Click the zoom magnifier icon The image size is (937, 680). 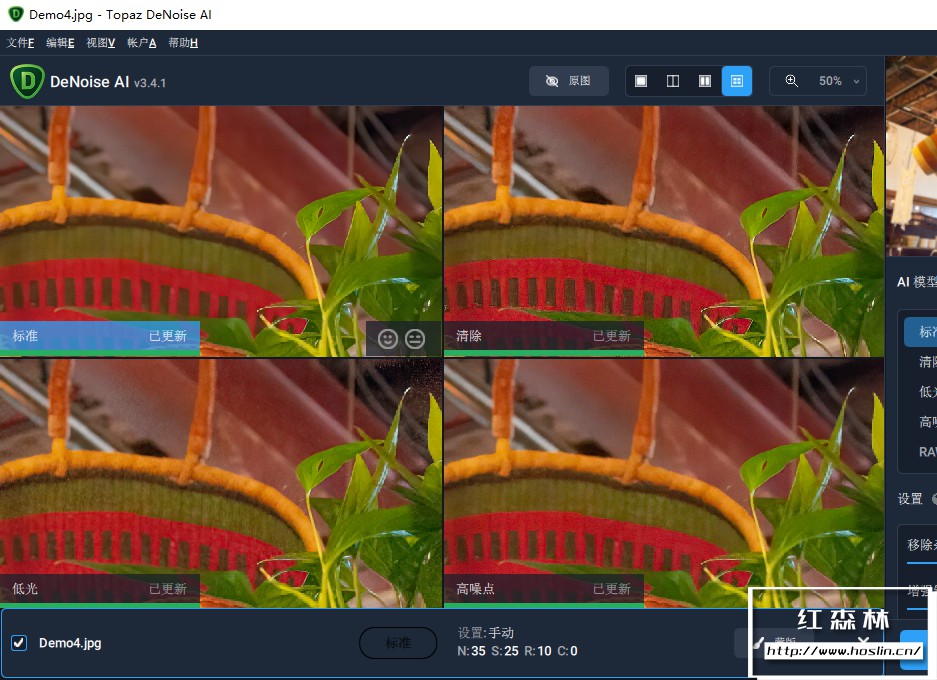[x=791, y=81]
